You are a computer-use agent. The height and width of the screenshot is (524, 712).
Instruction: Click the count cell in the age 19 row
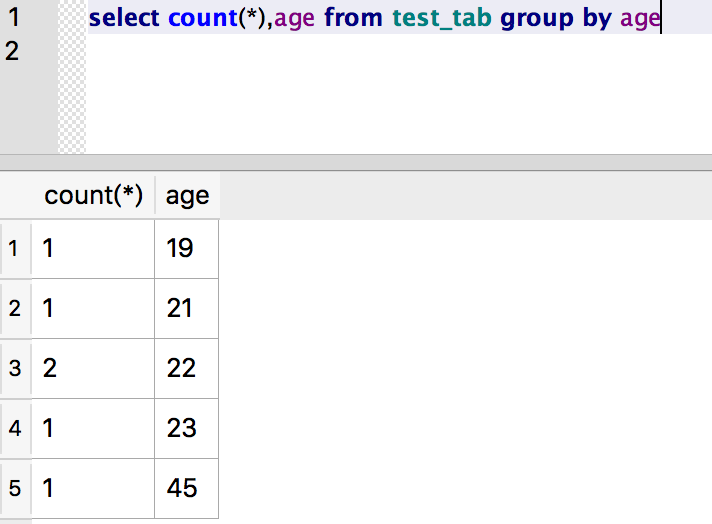[x=93, y=249]
